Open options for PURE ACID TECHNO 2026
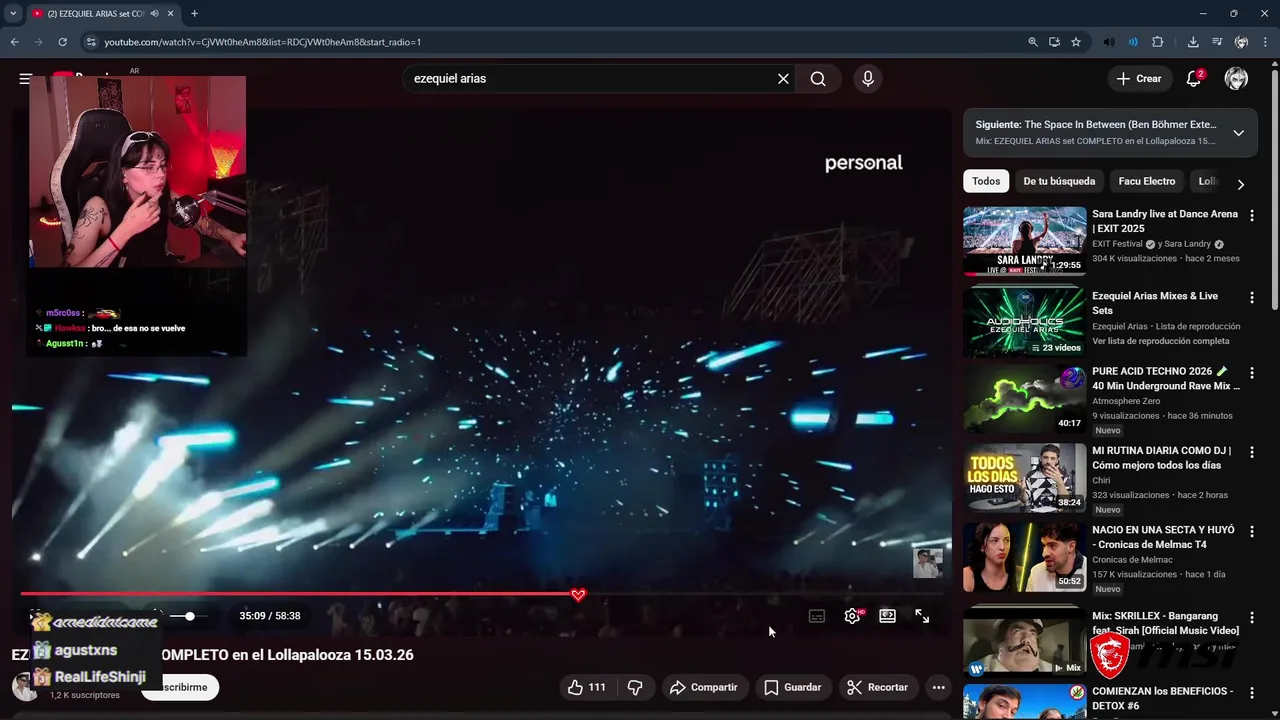1280x720 pixels. tap(1252, 372)
